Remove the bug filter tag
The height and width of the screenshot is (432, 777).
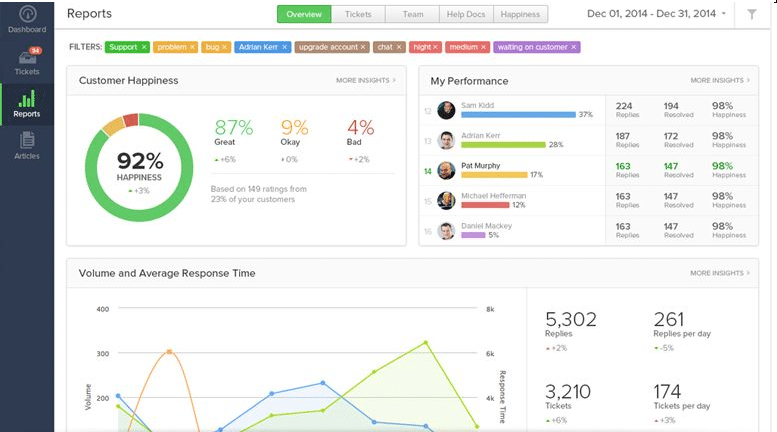coord(224,47)
